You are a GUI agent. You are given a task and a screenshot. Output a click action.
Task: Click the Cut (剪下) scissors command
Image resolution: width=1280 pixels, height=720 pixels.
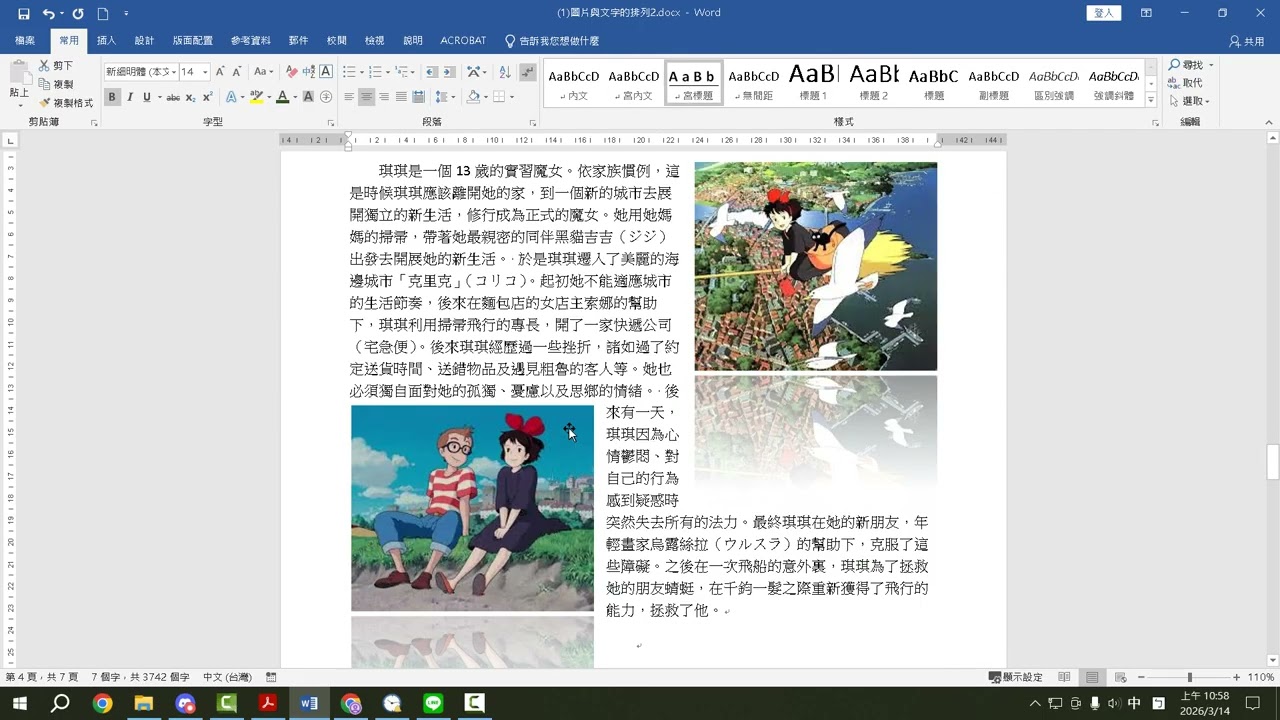[x=56, y=65]
